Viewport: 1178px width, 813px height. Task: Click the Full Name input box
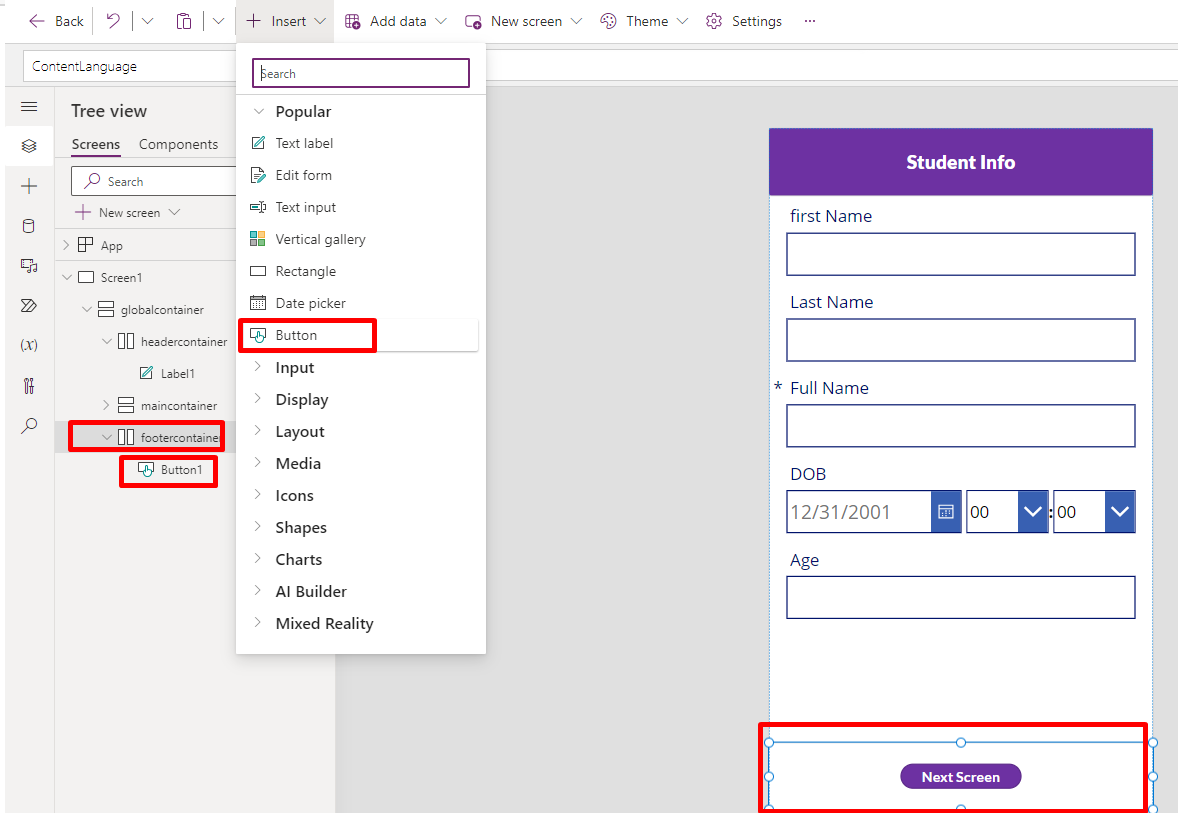tap(960, 426)
